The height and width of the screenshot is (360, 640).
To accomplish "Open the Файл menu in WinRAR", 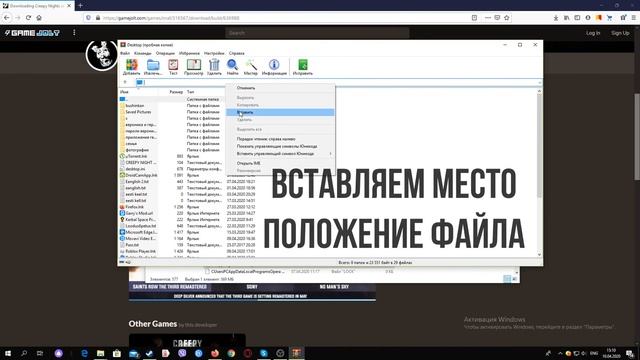I will (x=125, y=53).
